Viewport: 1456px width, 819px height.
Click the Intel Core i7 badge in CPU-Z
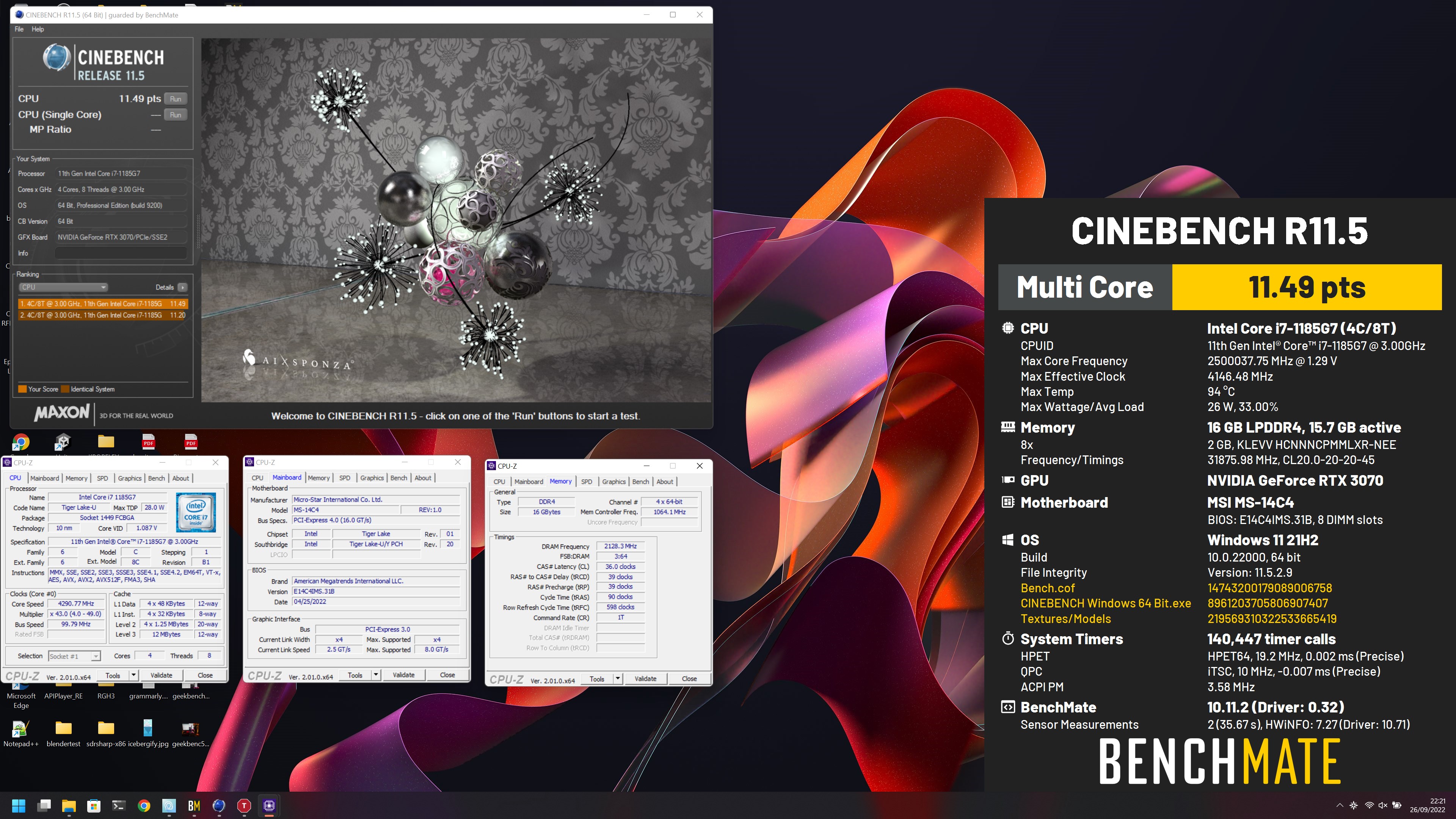[x=196, y=512]
